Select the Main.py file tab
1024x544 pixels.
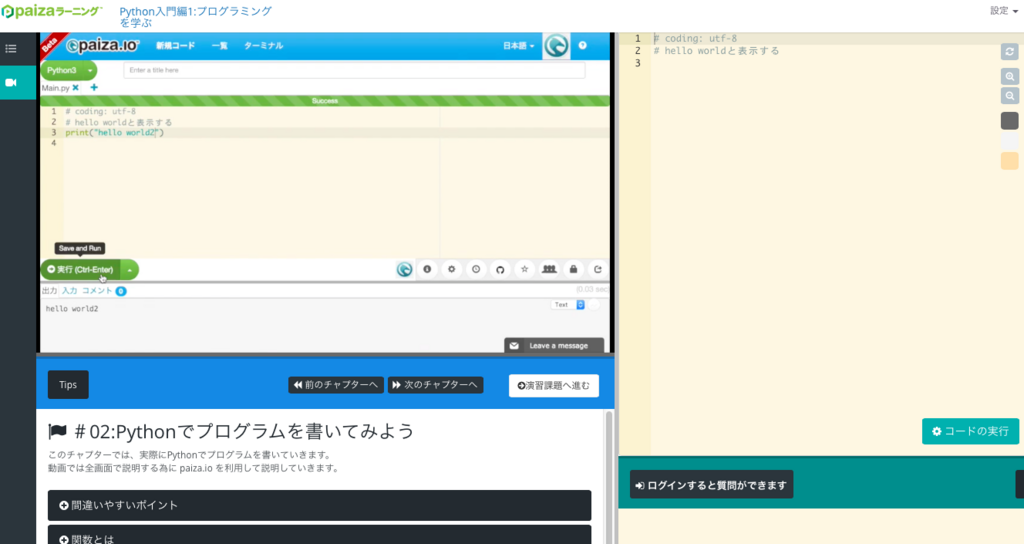pyautogui.click(x=56, y=88)
